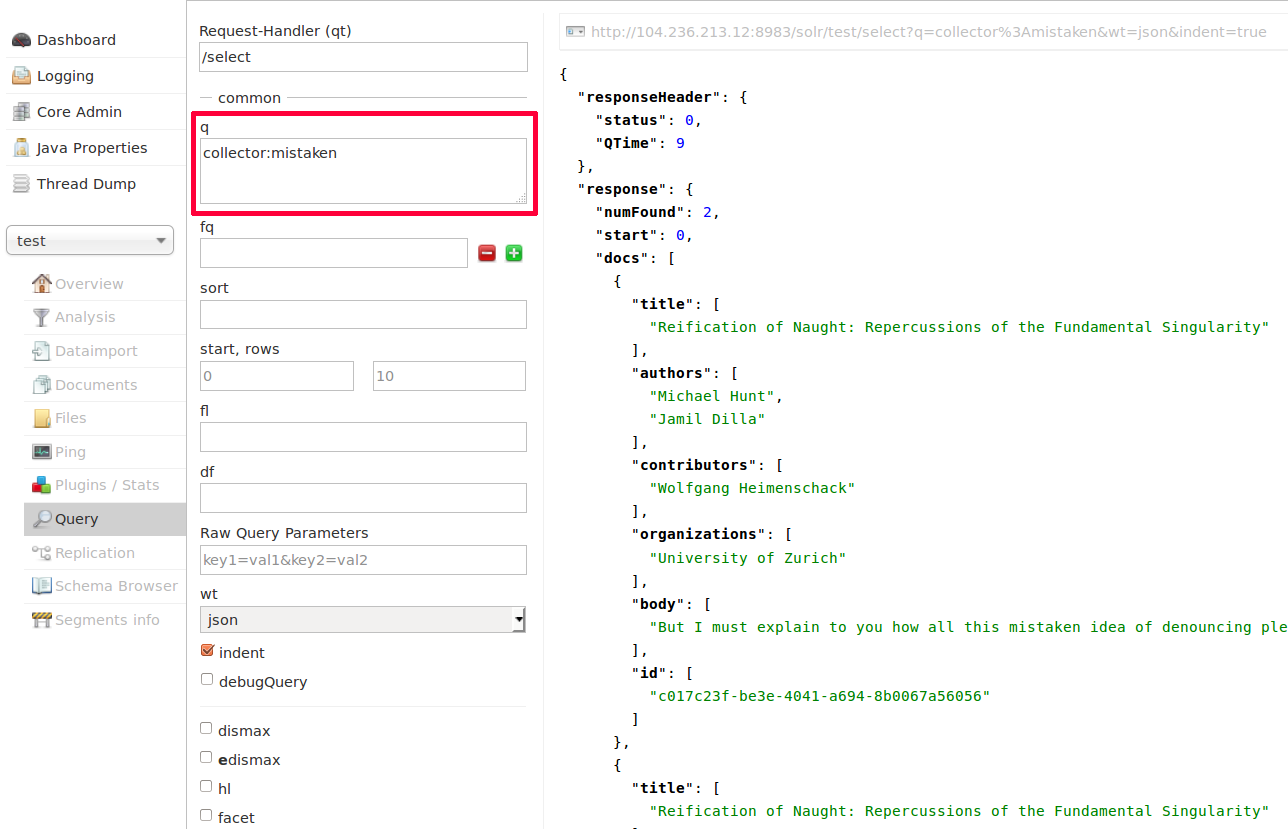The height and width of the screenshot is (829, 1288).
Task: Click the rows field showing 10
Action: (449, 376)
